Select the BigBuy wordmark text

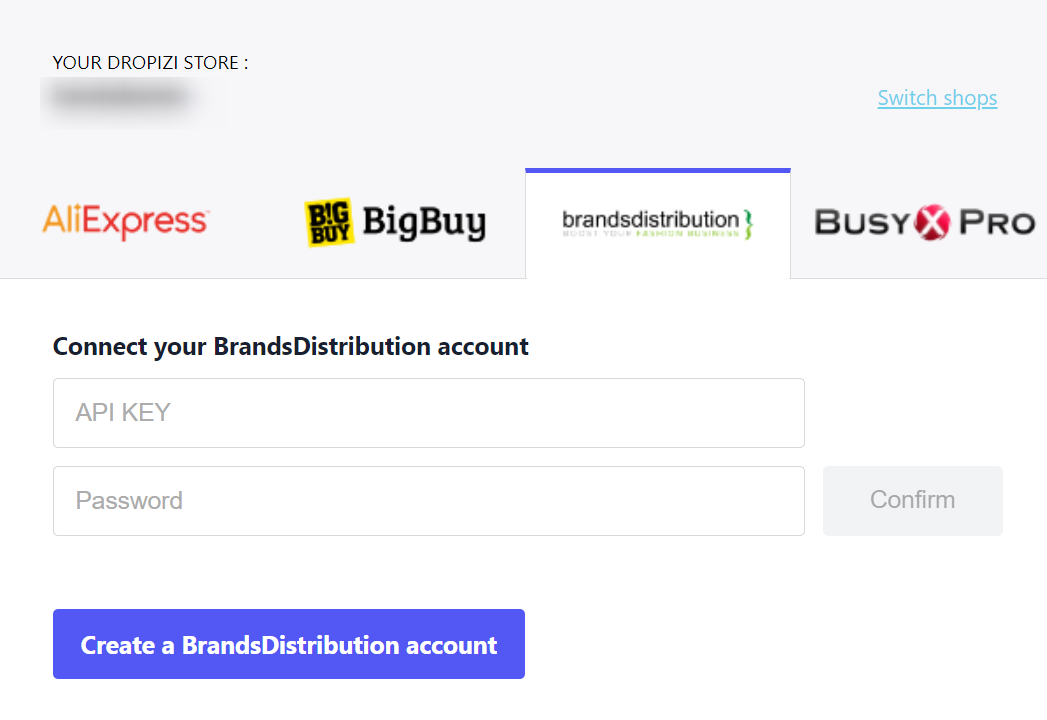(x=424, y=222)
